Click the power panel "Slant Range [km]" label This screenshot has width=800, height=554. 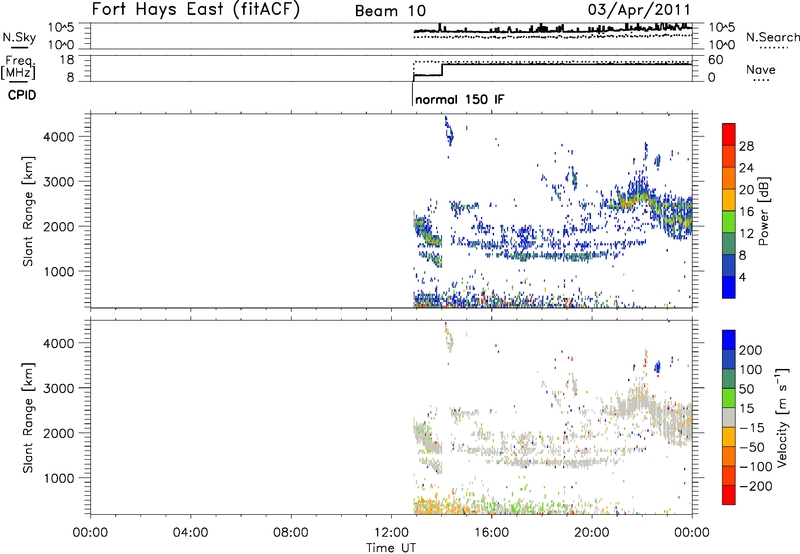pos(28,211)
